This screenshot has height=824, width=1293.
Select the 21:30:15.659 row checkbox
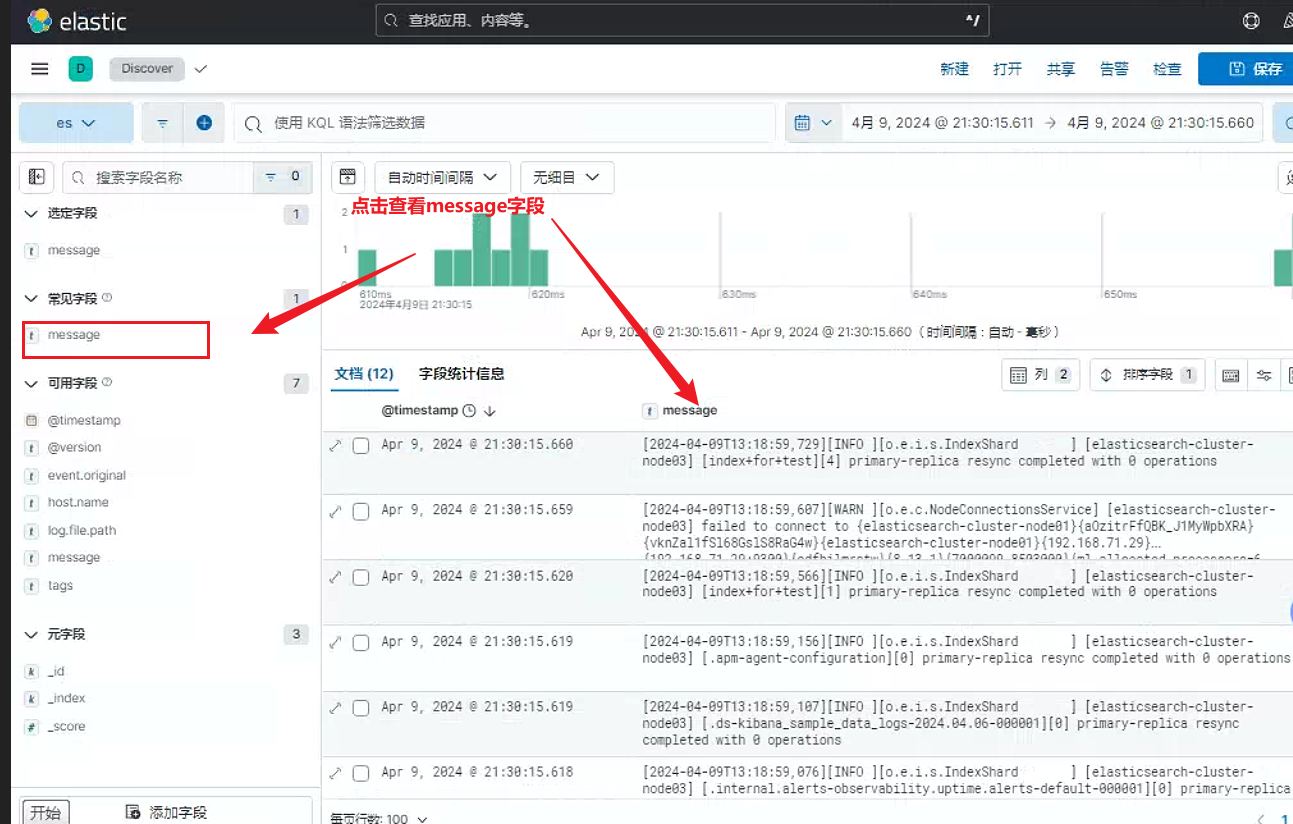point(361,512)
